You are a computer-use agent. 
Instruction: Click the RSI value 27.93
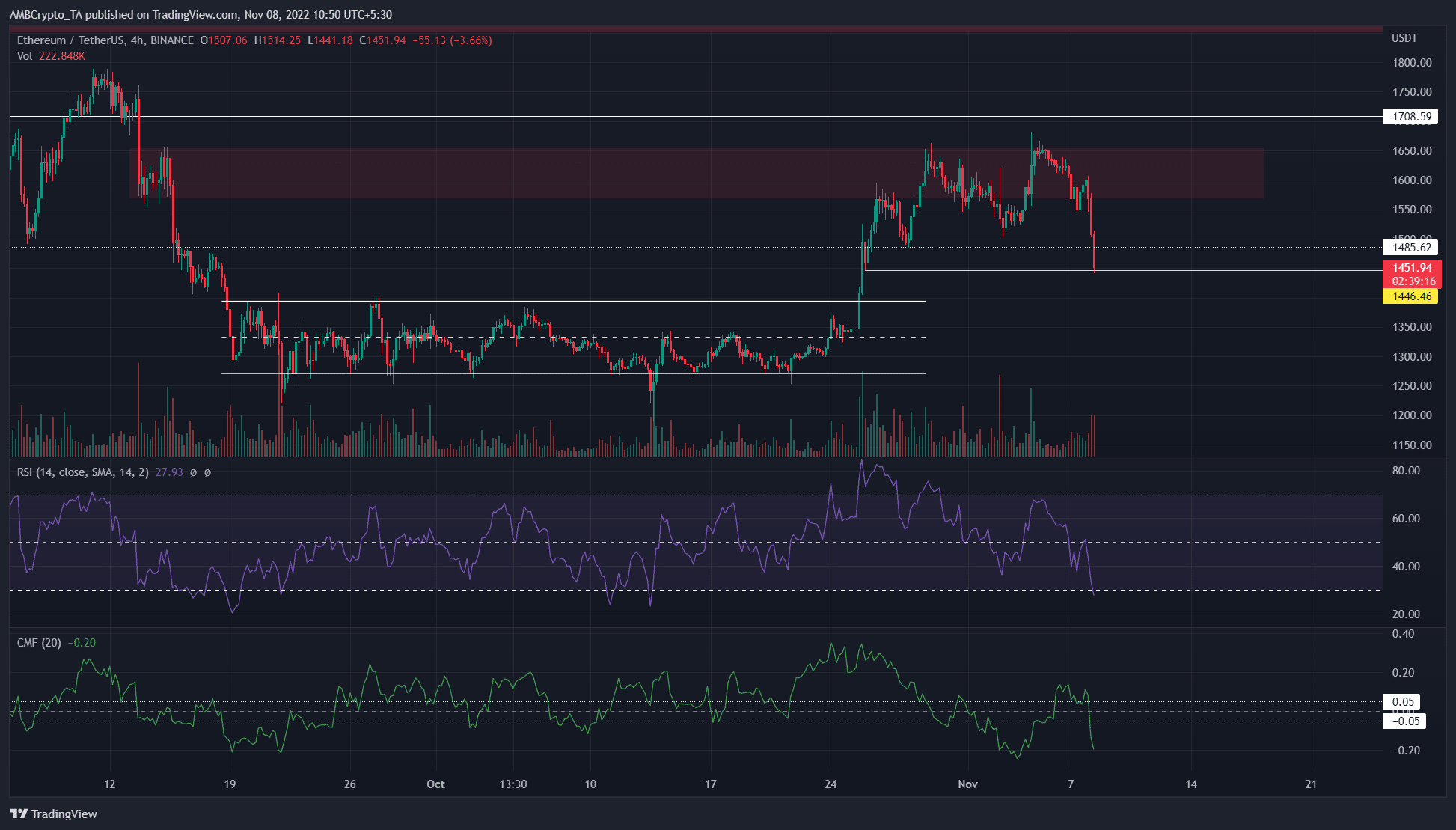click(169, 472)
